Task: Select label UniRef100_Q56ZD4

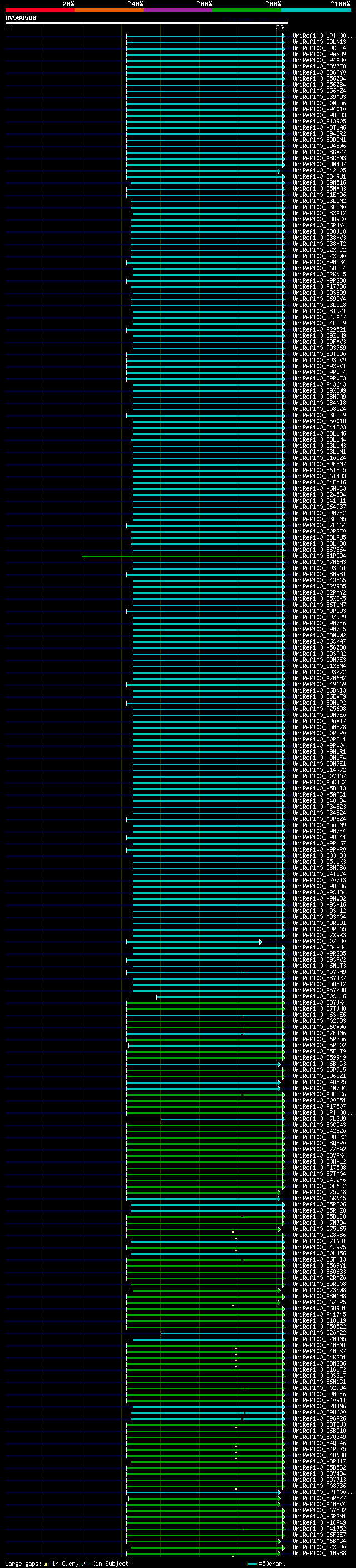Action: pos(319,78)
